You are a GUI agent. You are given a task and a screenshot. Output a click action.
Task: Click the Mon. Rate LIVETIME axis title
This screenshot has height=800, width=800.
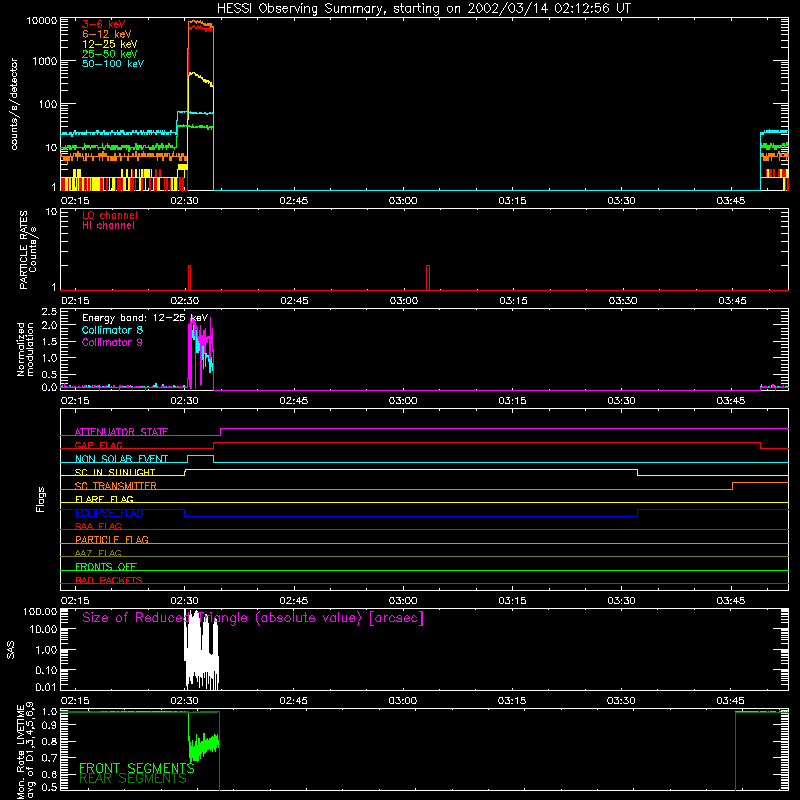(25, 750)
